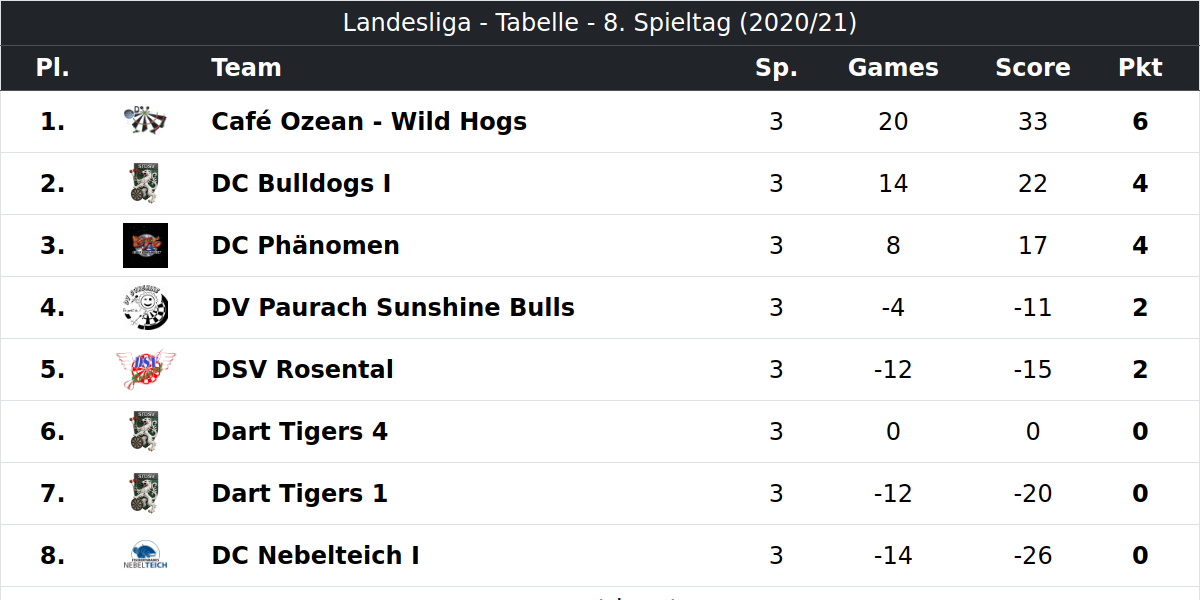Click the Games column header
The width and height of the screenshot is (1200, 600).
tap(893, 68)
